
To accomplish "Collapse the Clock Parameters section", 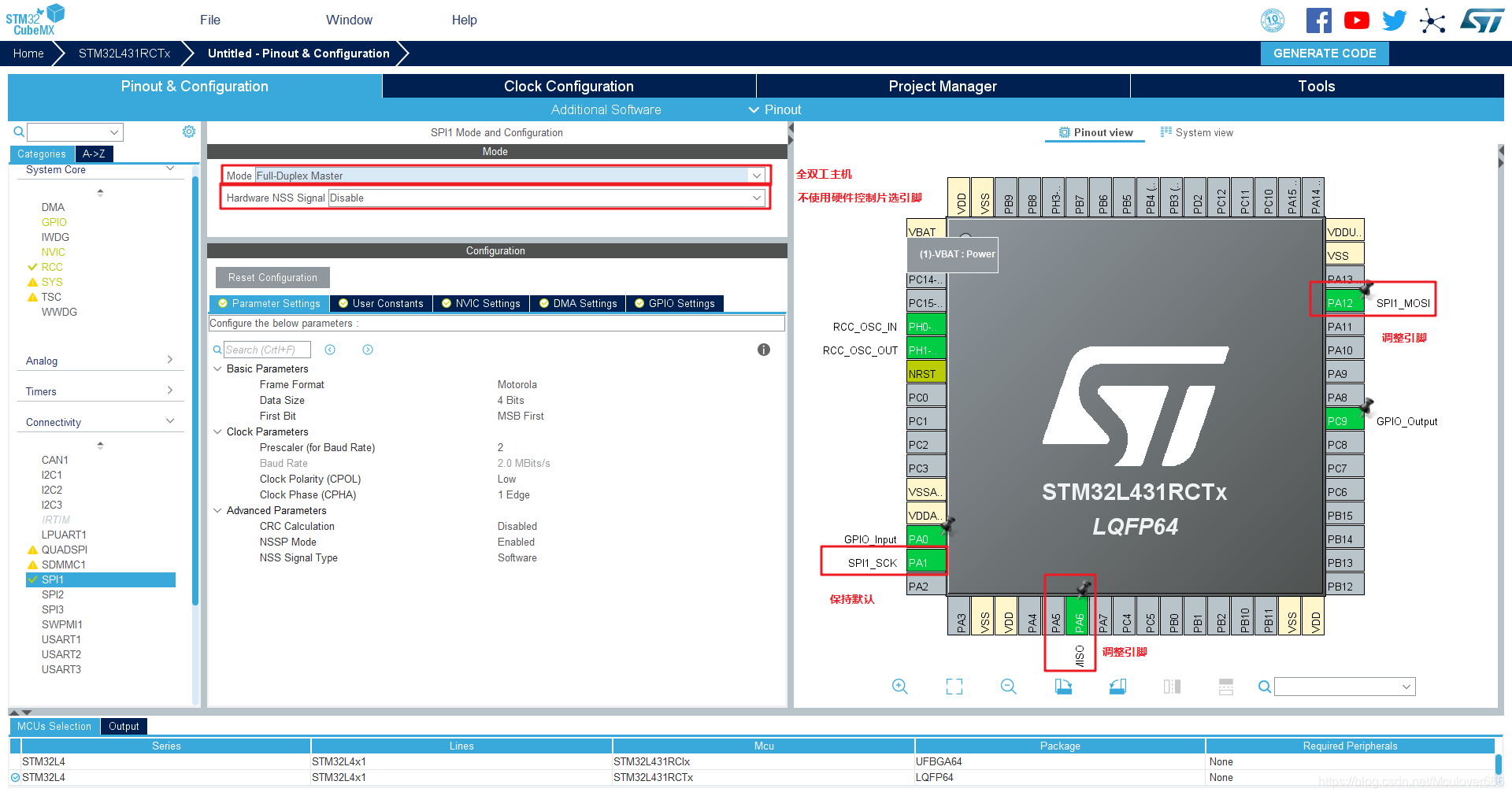I will click(x=218, y=431).
